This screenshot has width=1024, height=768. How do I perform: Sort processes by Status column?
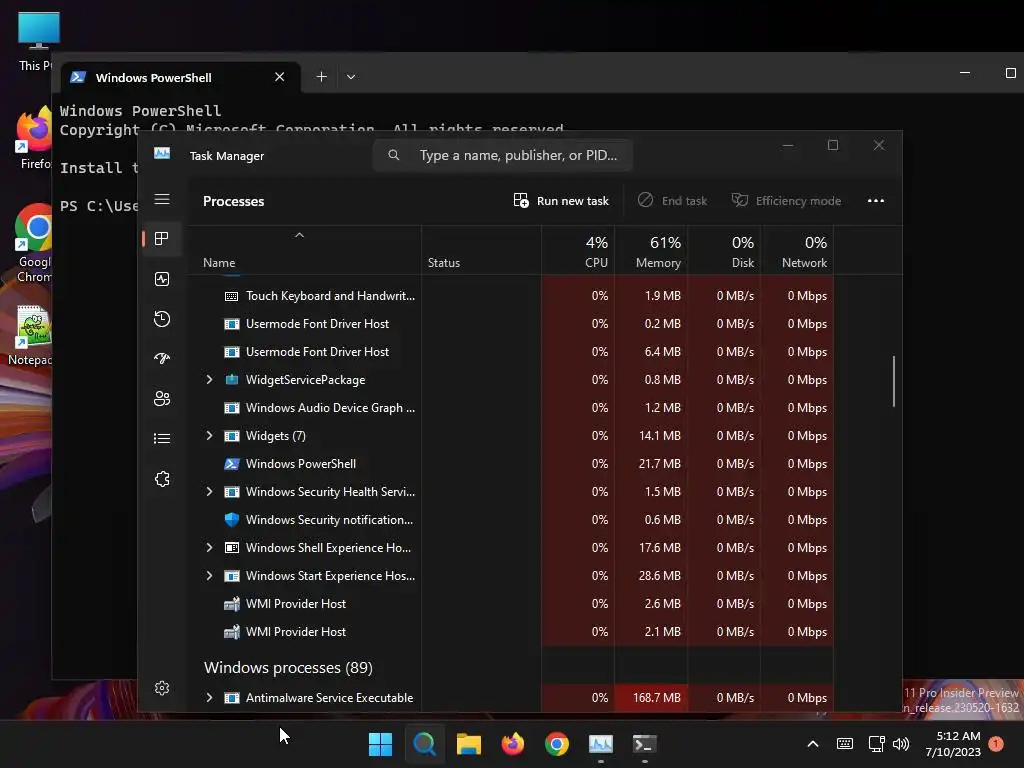click(481, 251)
